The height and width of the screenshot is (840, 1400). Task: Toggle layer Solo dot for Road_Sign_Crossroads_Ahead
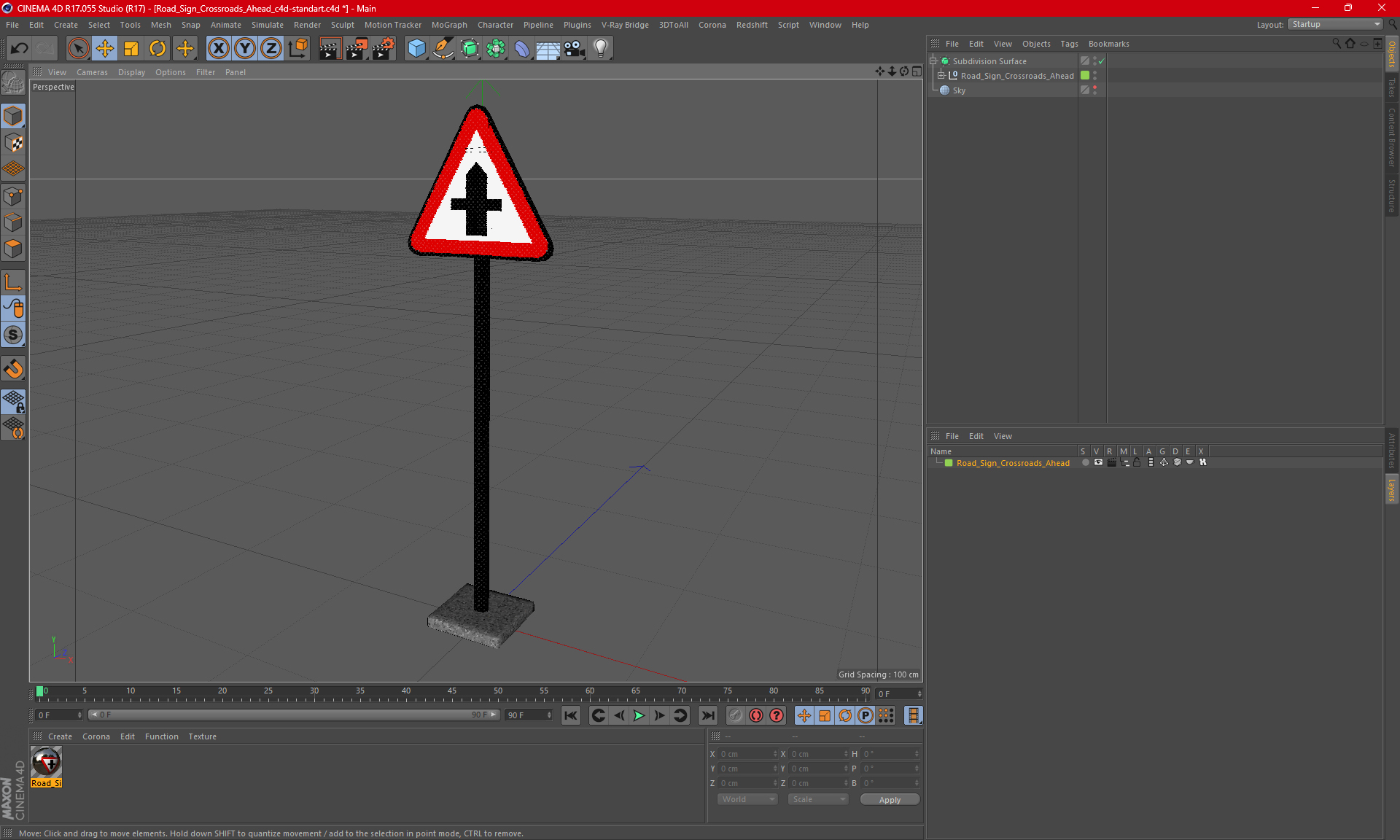pos(1085,462)
